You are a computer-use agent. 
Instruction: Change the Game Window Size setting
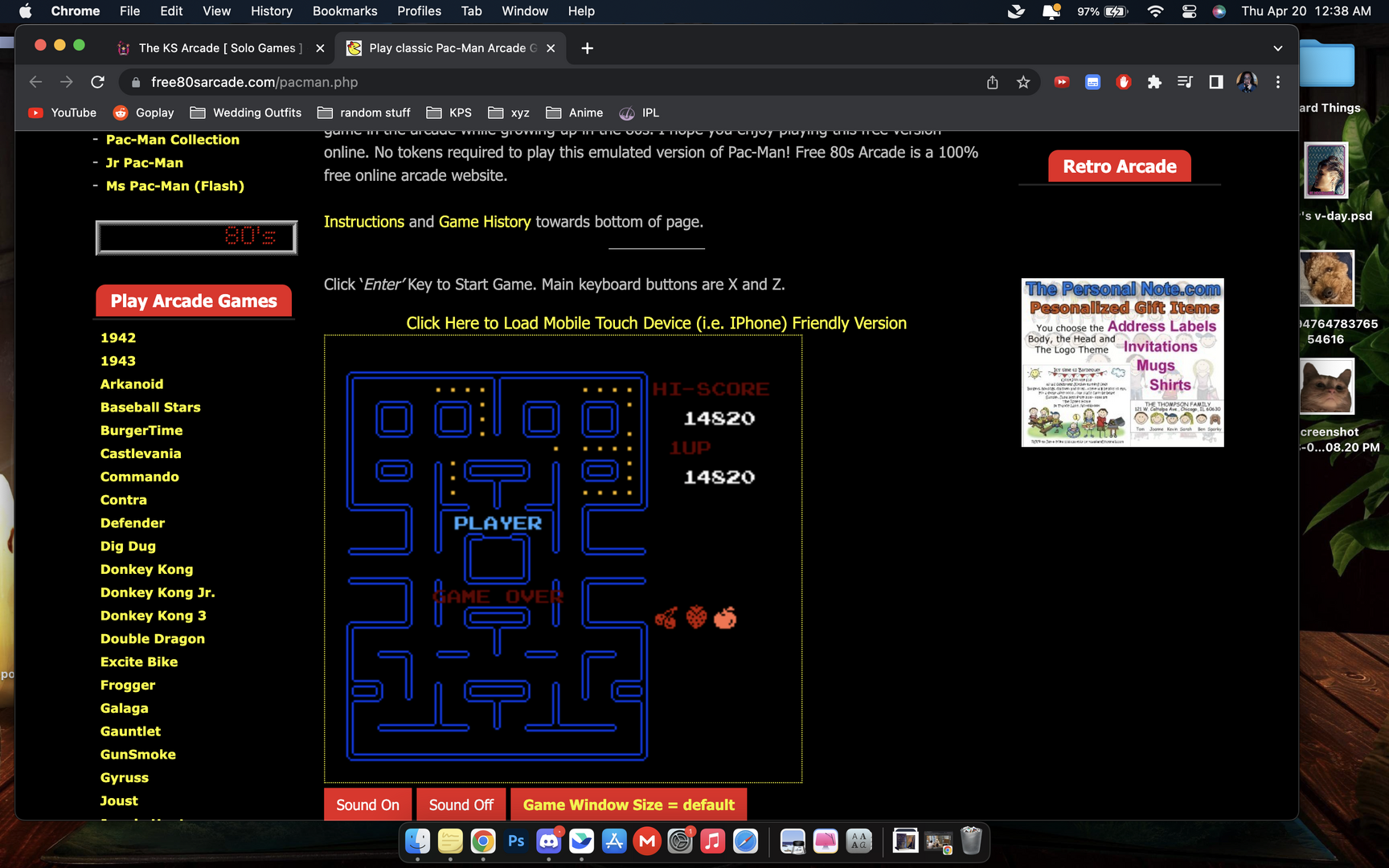(629, 805)
